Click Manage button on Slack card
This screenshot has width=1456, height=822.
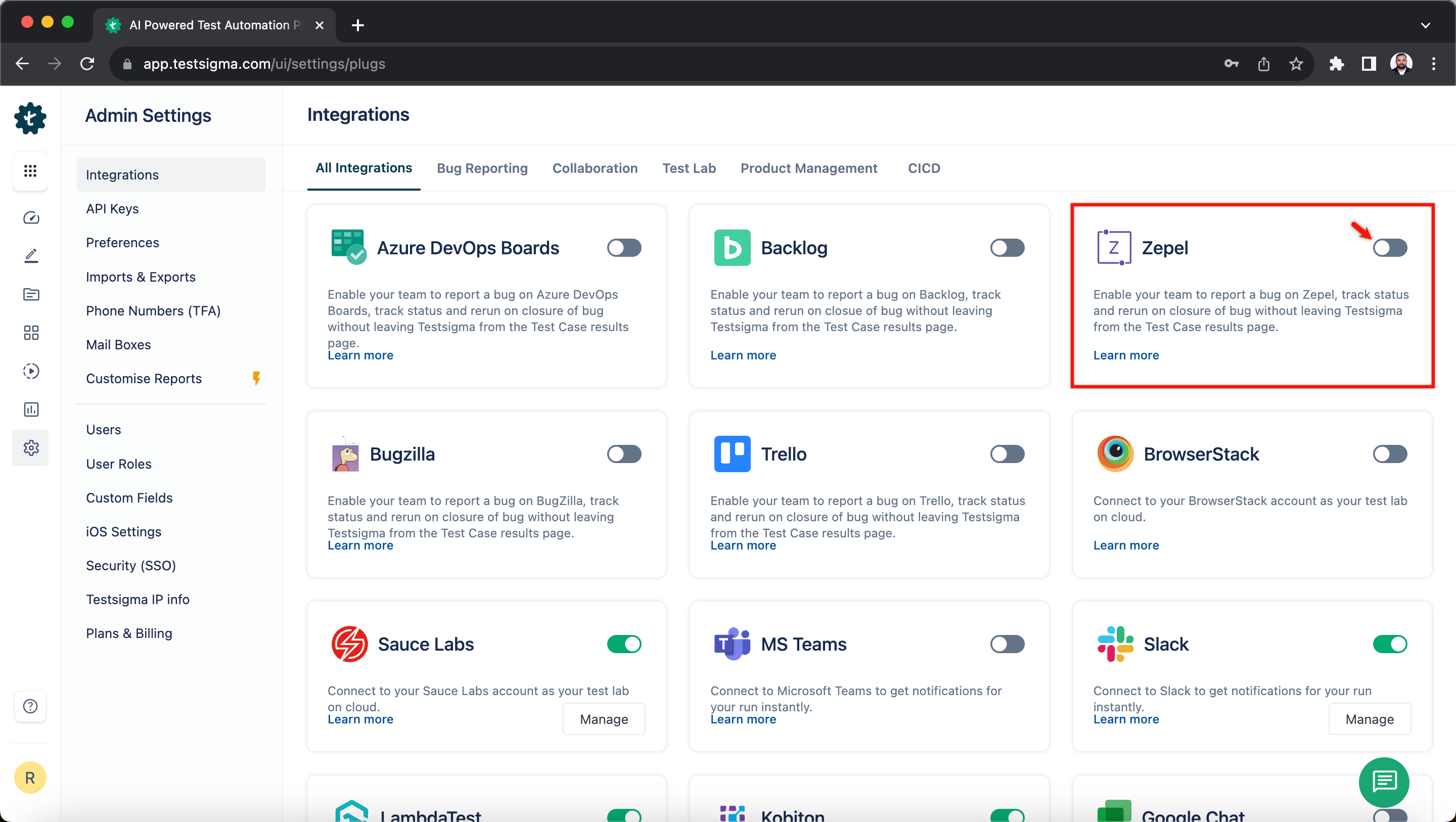(x=1369, y=718)
